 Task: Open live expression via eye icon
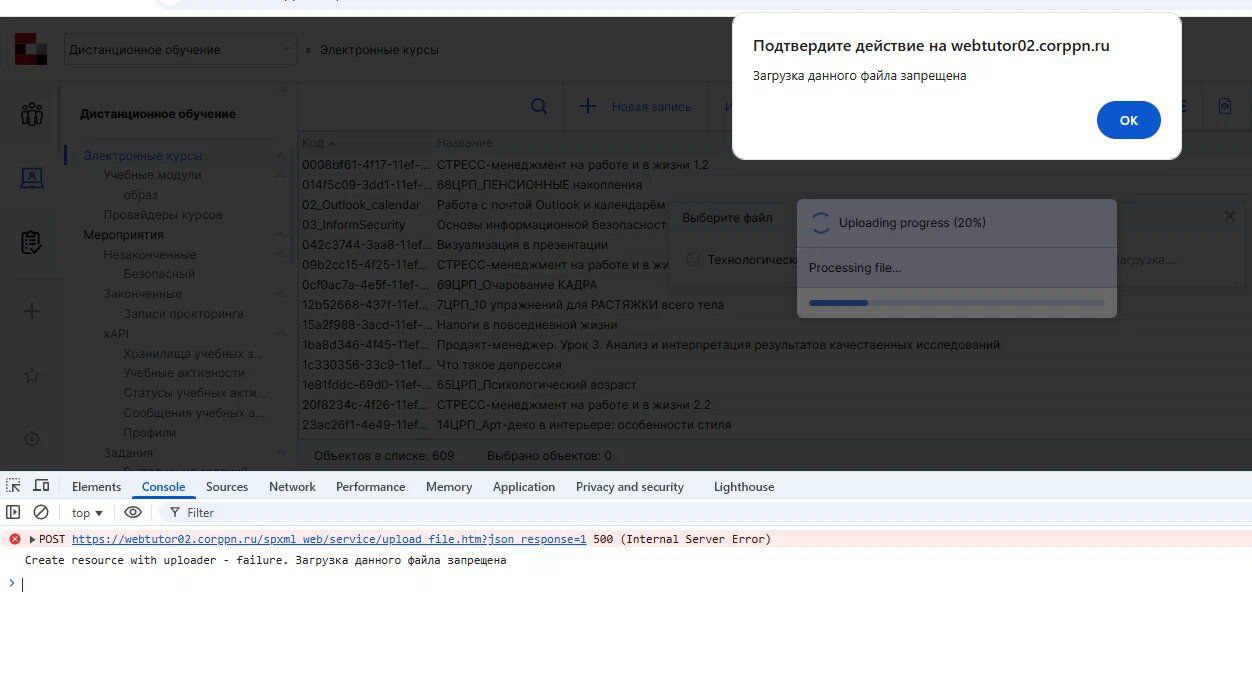(133, 512)
